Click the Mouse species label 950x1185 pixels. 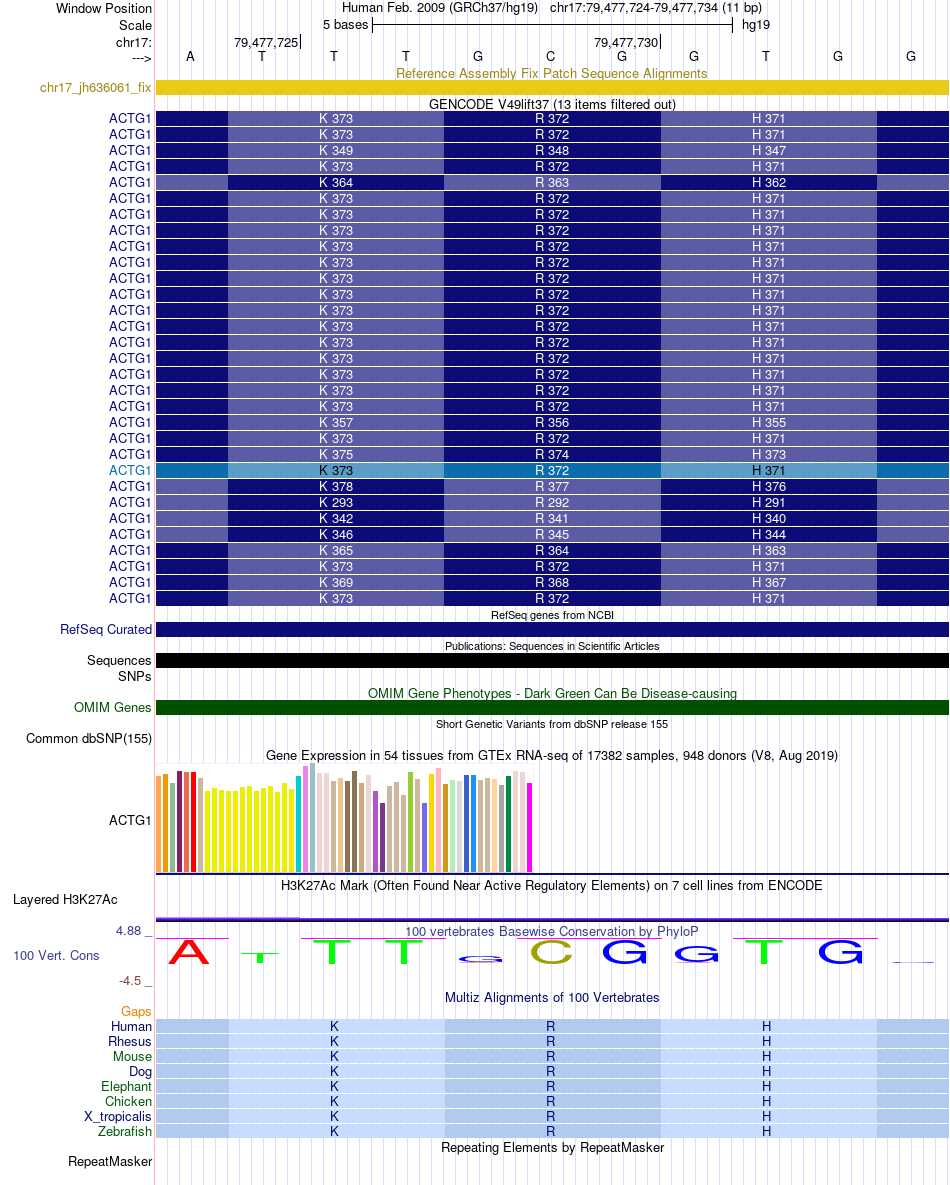click(x=132, y=1057)
